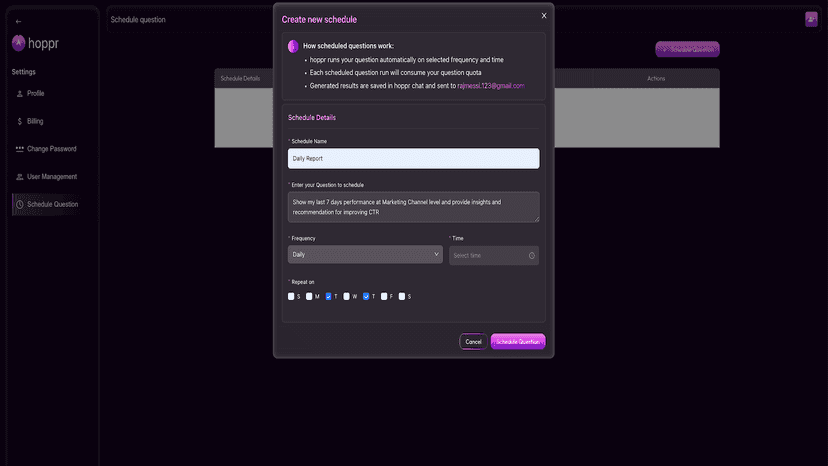The width and height of the screenshot is (828, 466).
Task: Click the Schedule Details column header
Action: [x=240, y=79]
